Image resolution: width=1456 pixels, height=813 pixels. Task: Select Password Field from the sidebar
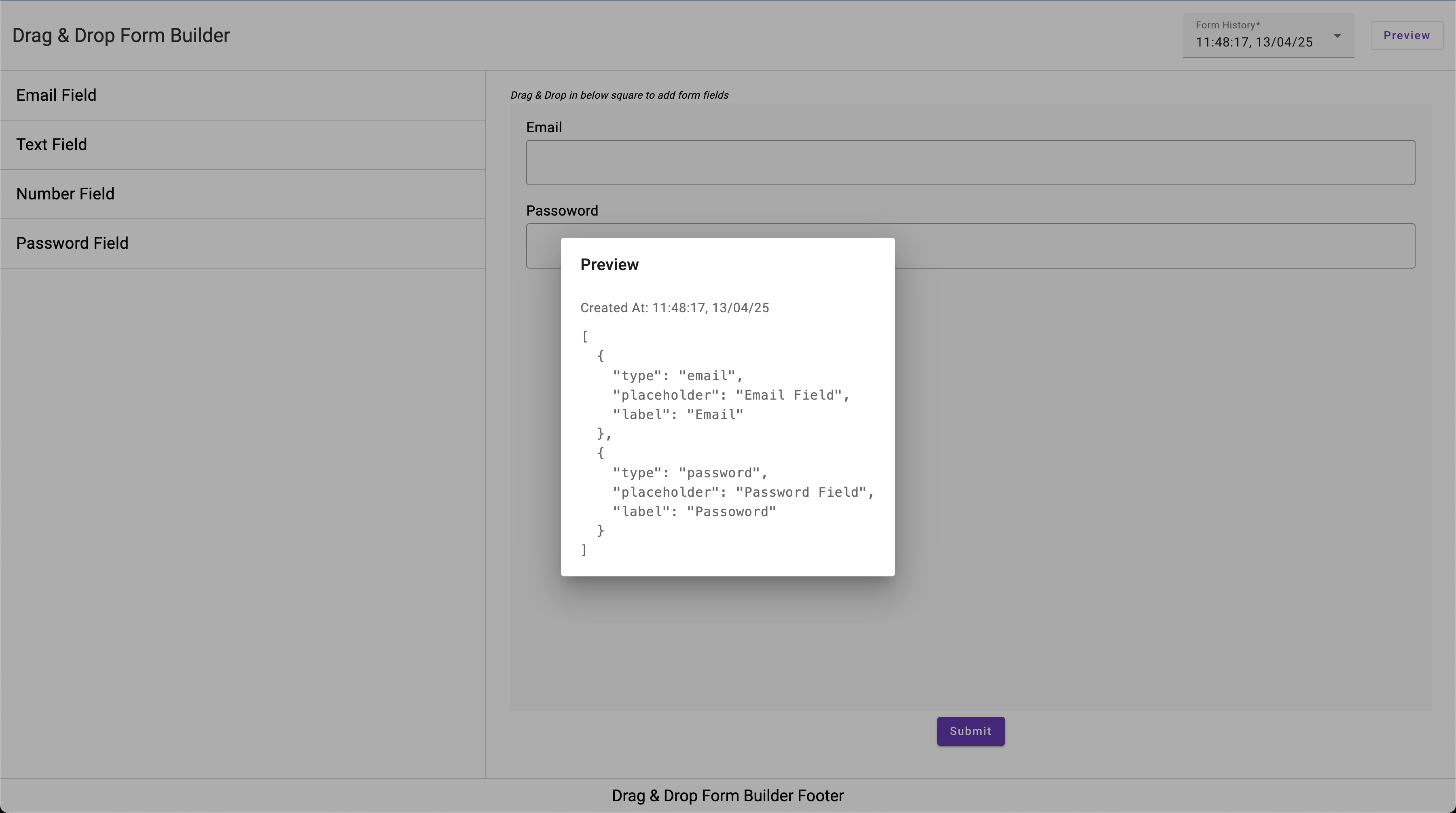click(72, 243)
